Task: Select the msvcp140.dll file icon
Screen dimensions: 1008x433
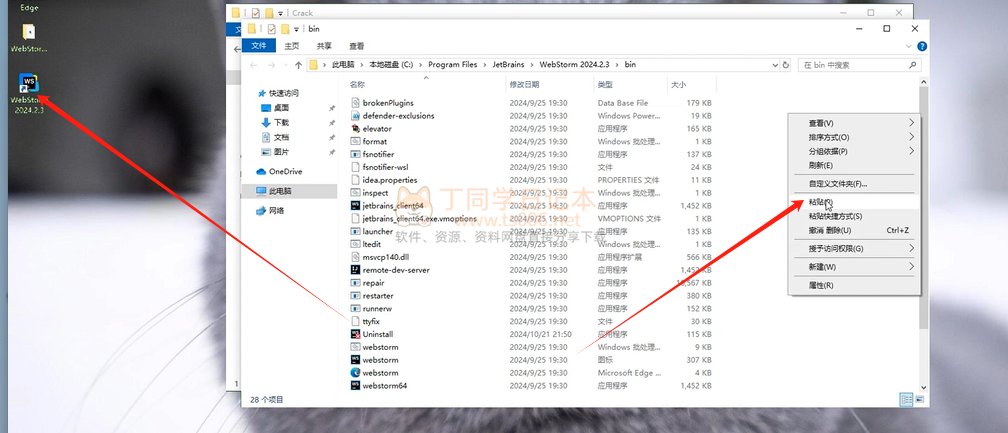Action: click(356, 257)
